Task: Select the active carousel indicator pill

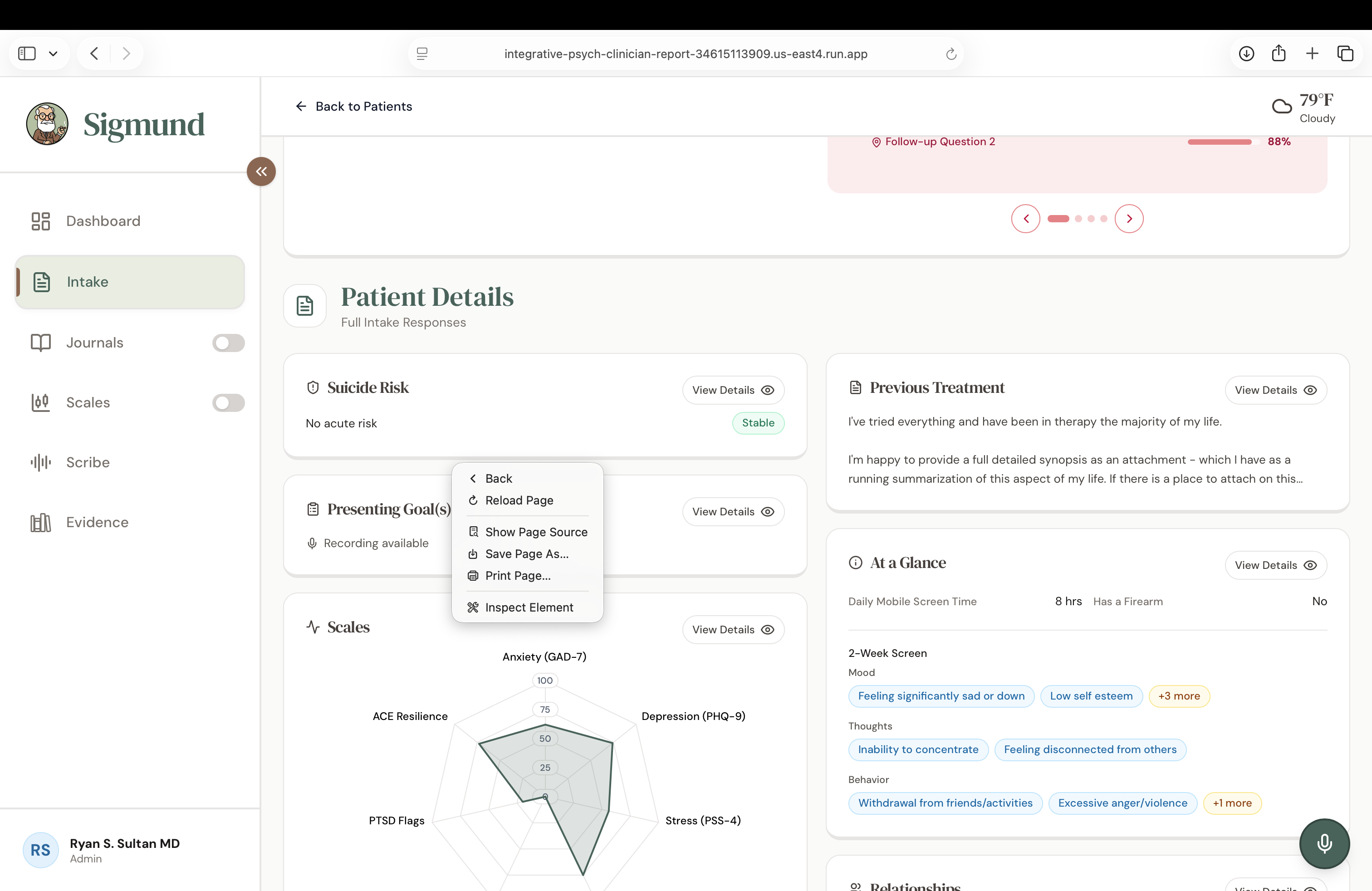Action: pyautogui.click(x=1058, y=219)
